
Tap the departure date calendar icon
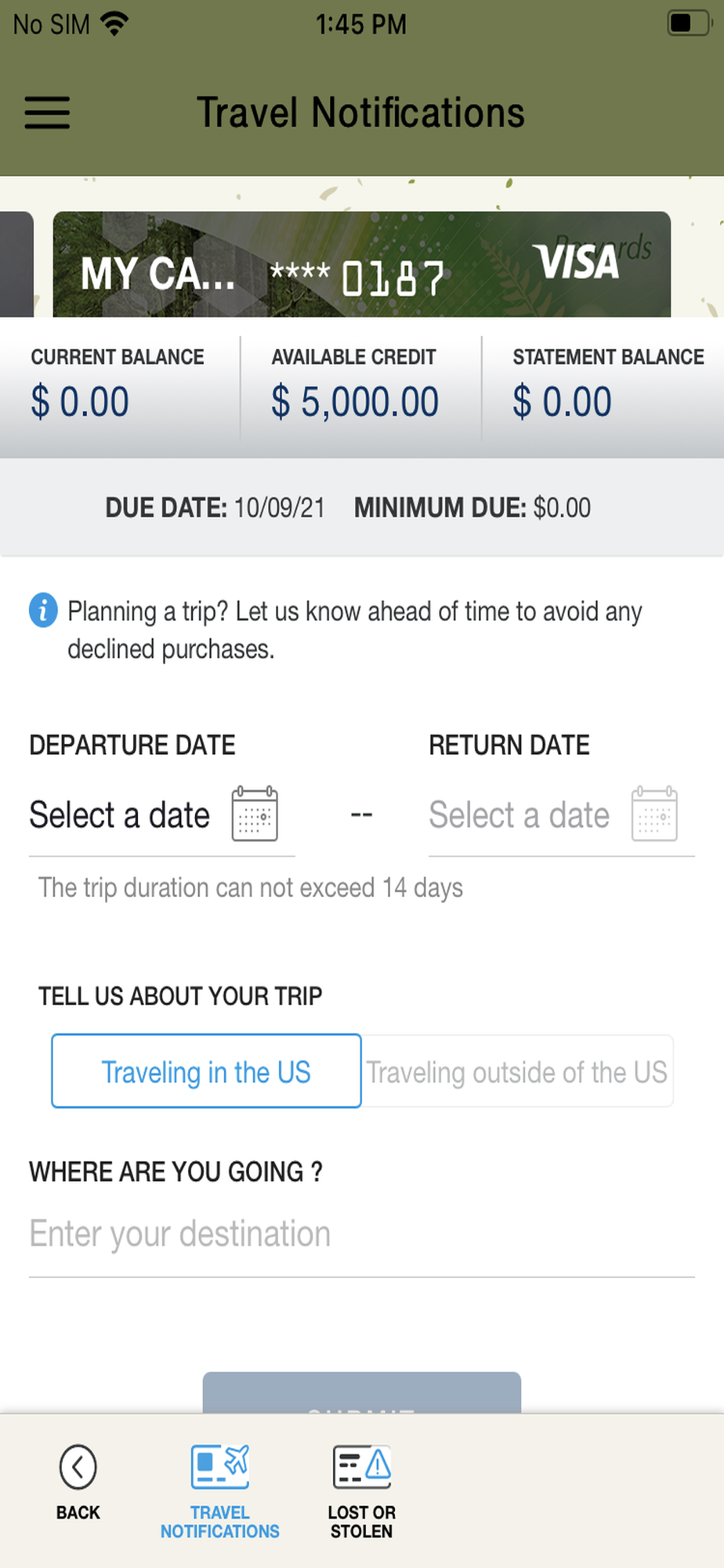(255, 814)
